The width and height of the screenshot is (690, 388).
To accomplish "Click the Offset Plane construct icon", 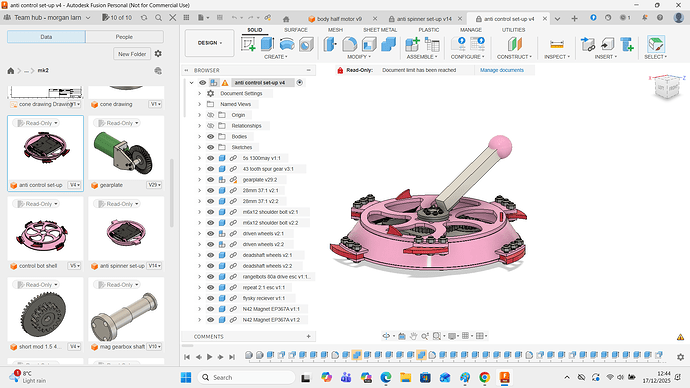I will [x=514, y=44].
